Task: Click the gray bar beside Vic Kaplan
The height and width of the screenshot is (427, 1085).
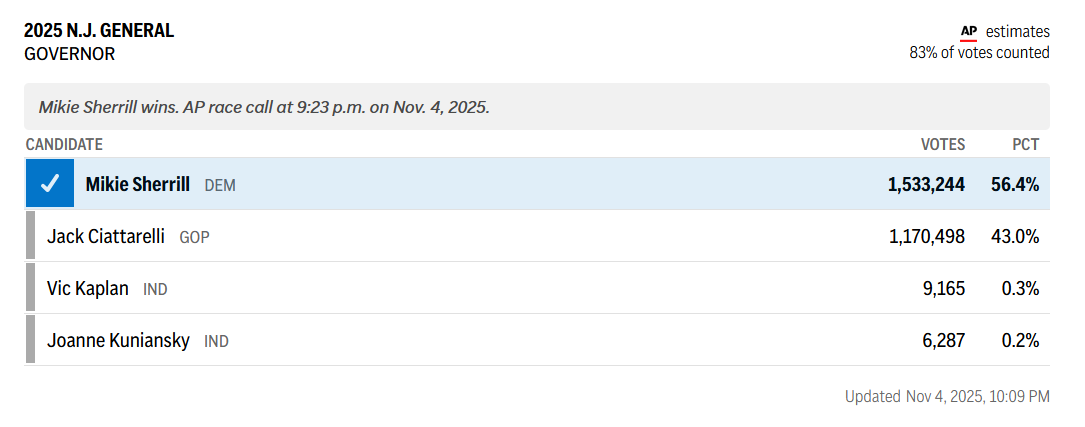Action: [x=30, y=289]
